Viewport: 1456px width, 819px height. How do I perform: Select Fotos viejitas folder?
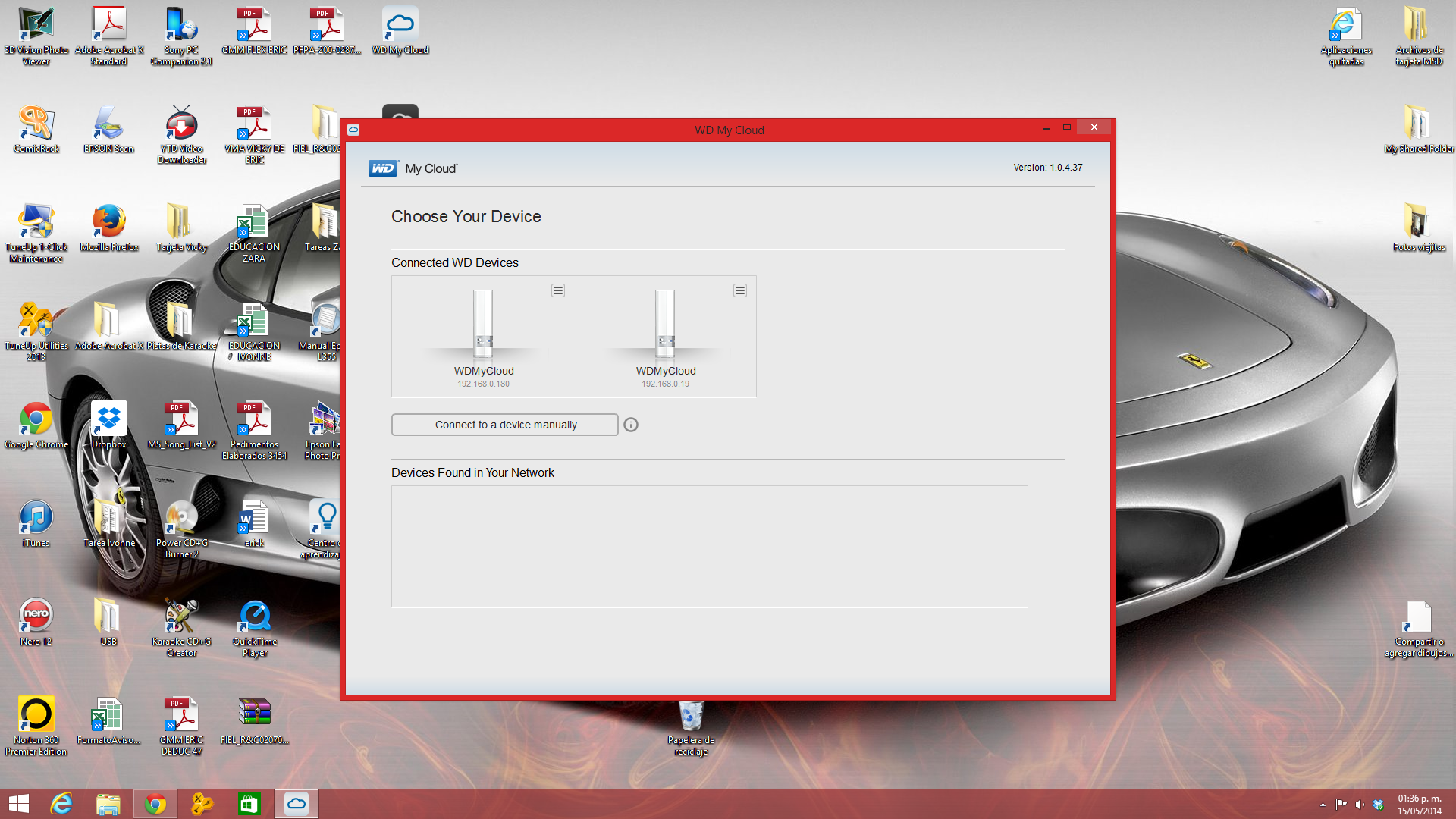1419,227
